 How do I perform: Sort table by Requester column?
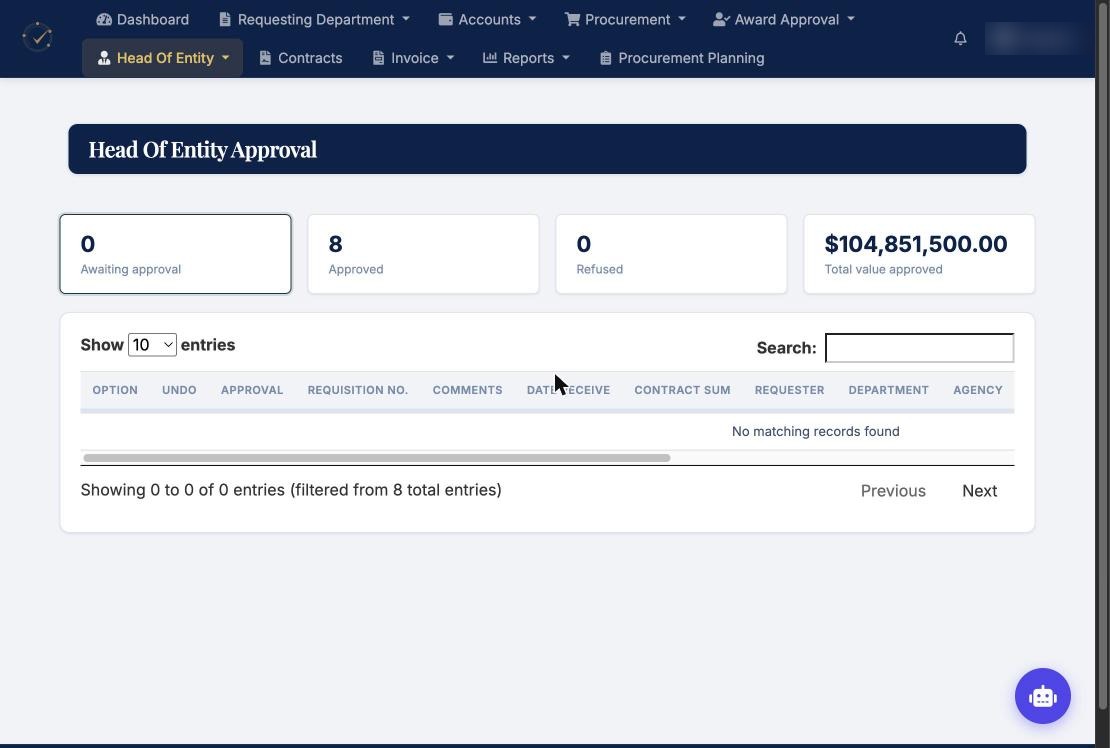(789, 390)
